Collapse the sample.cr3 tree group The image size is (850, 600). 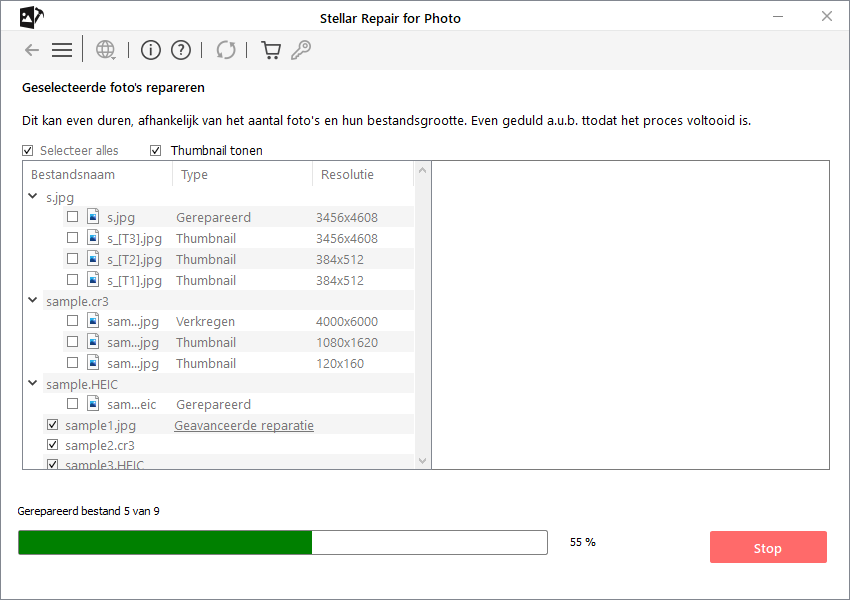coord(34,300)
